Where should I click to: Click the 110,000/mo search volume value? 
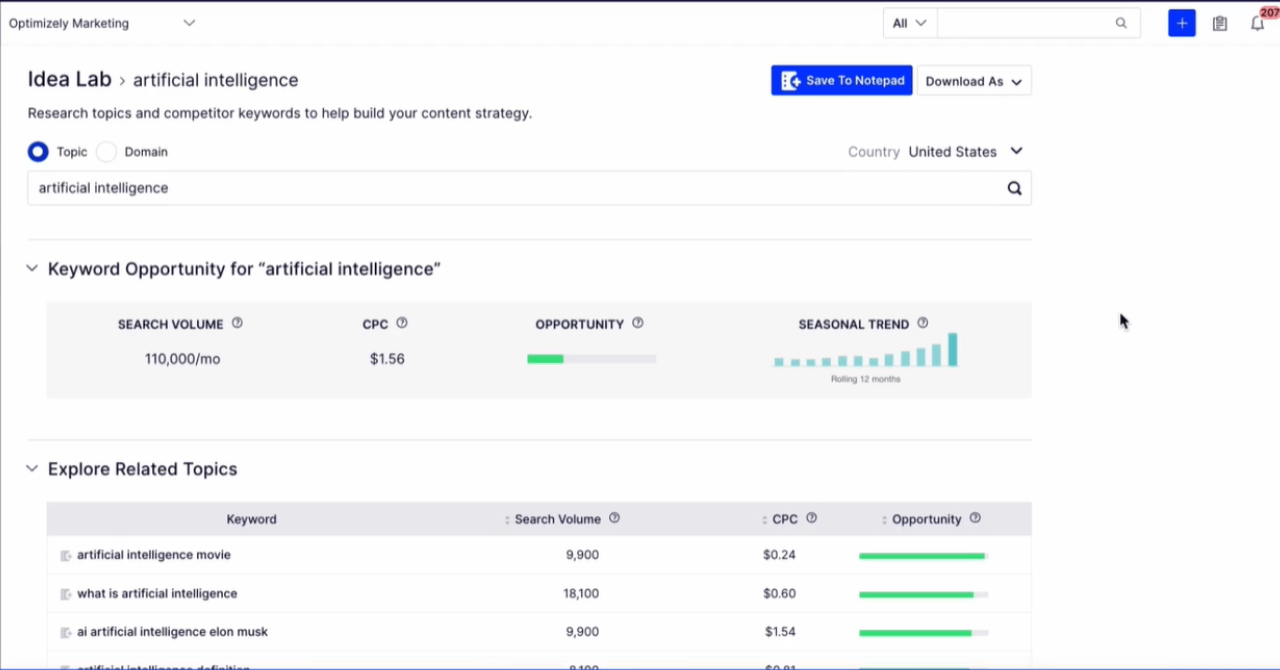(182, 359)
